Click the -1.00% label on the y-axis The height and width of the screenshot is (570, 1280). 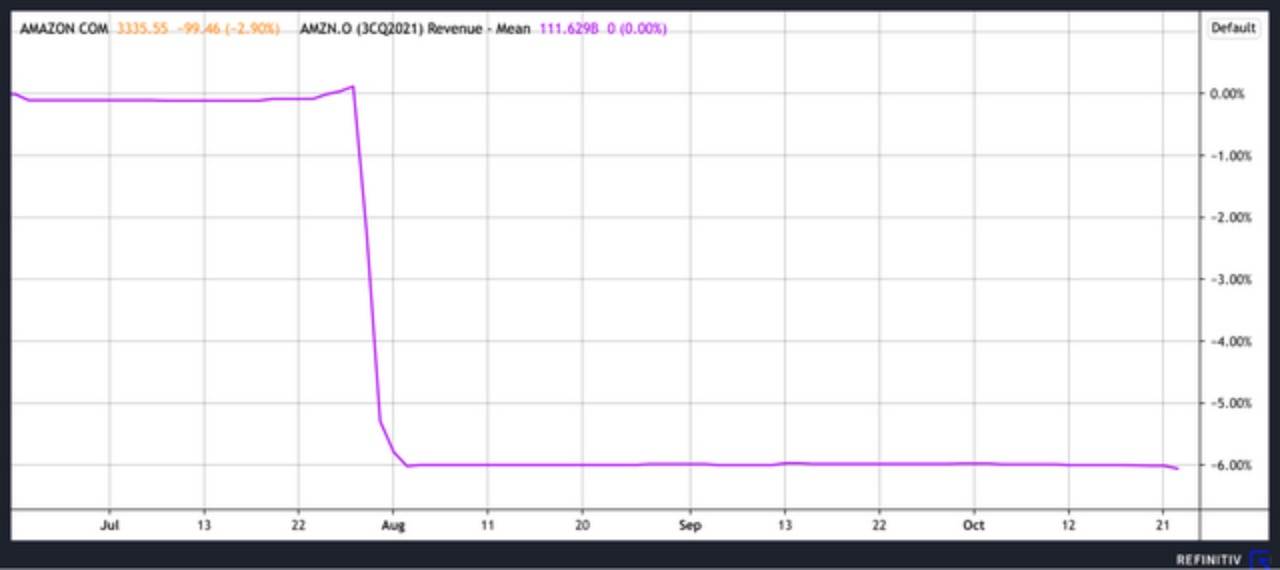[1225, 156]
